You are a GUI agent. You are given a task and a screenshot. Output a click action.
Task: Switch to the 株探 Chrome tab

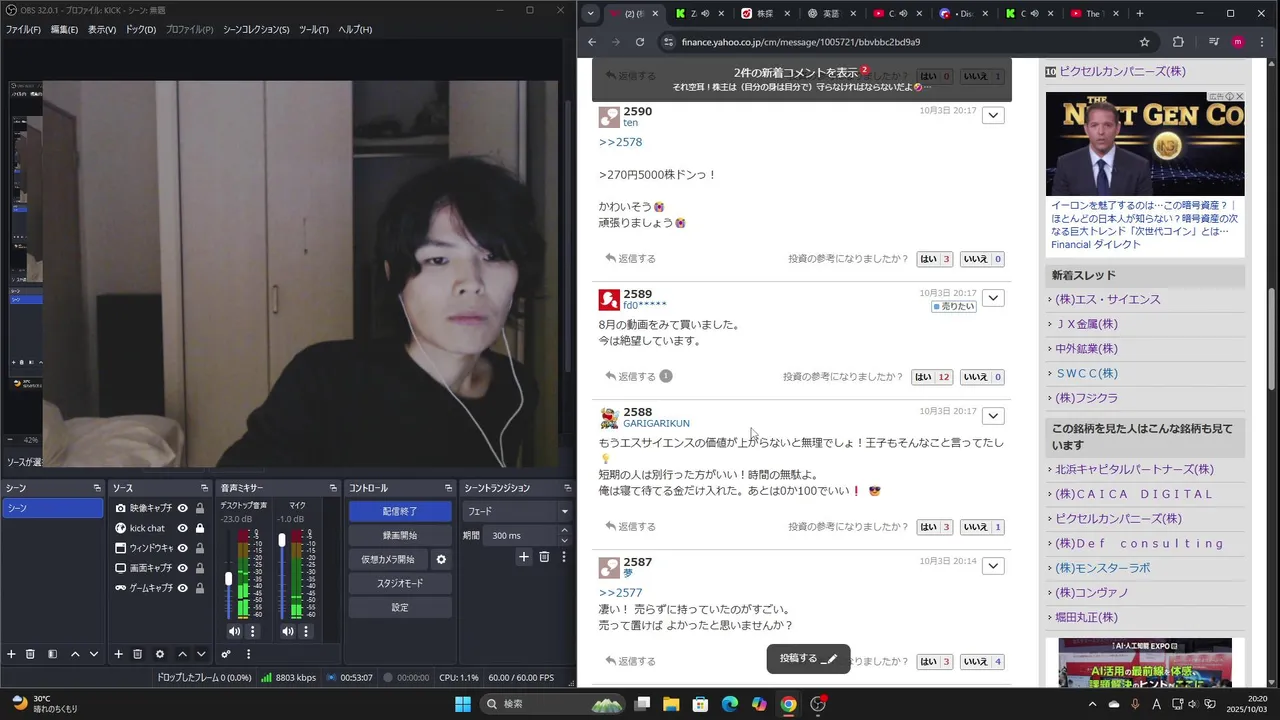pos(765,13)
